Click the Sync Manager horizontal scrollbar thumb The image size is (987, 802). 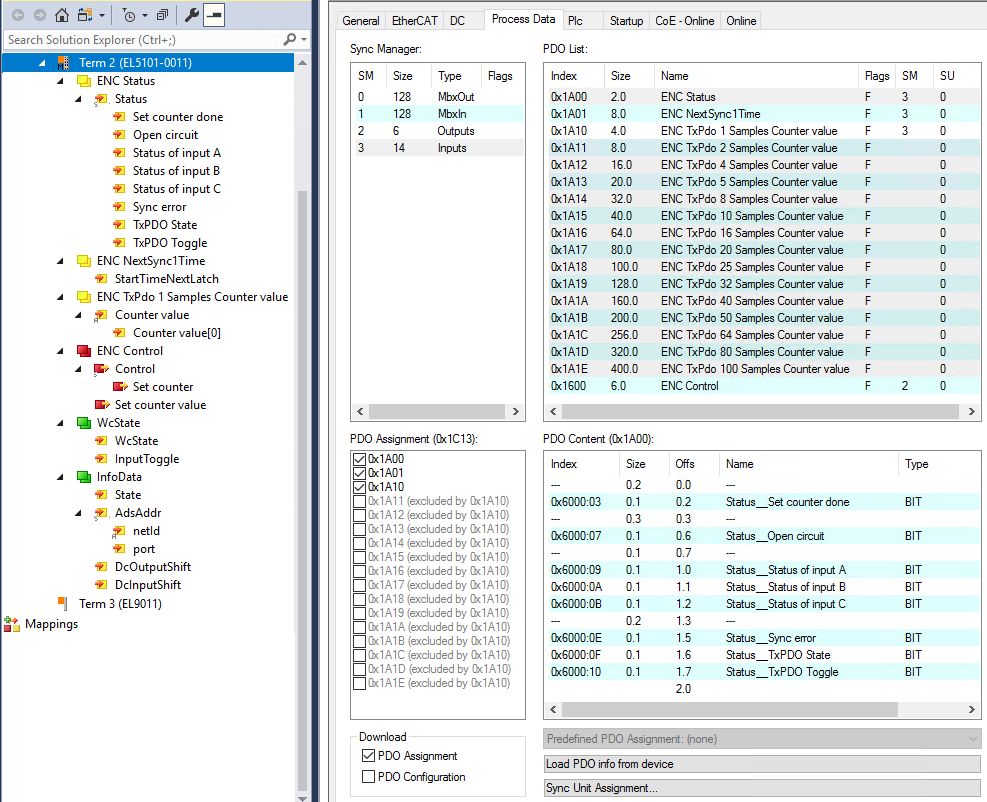[x=437, y=412]
